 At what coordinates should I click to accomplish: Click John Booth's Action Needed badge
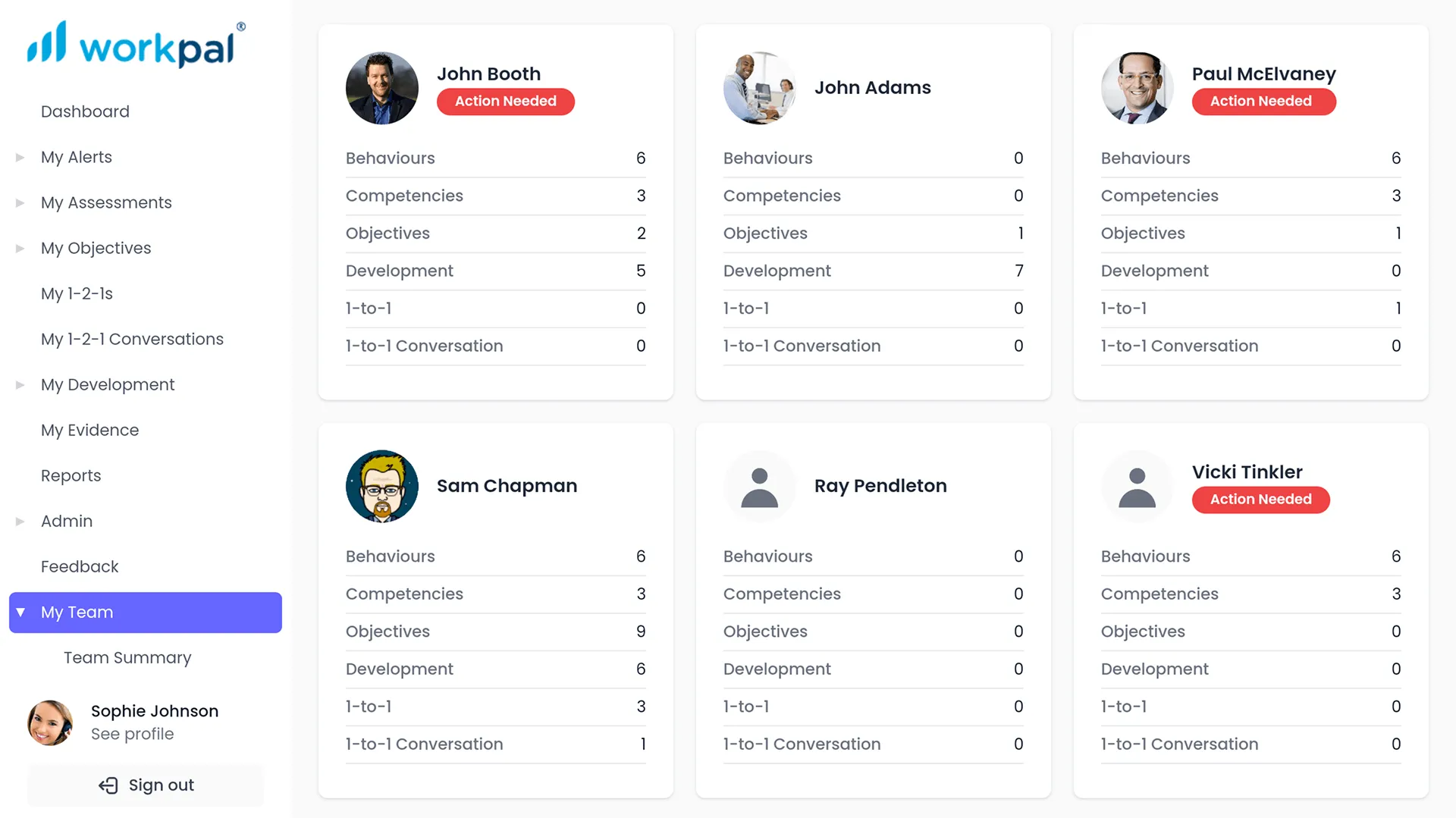click(x=506, y=102)
